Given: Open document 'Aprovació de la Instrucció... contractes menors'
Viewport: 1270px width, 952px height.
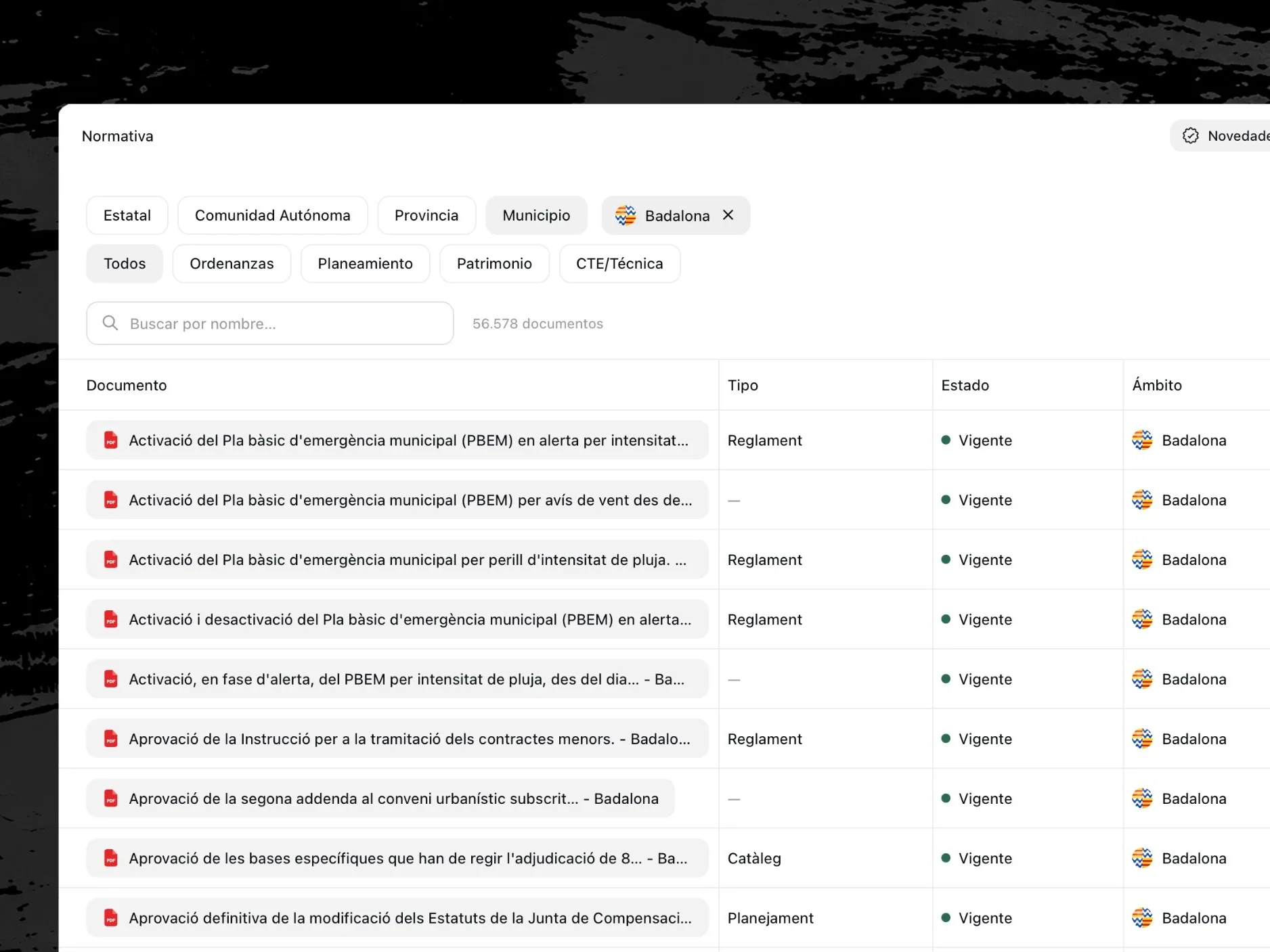Looking at the screenshot, I should [x=397, y=739].
